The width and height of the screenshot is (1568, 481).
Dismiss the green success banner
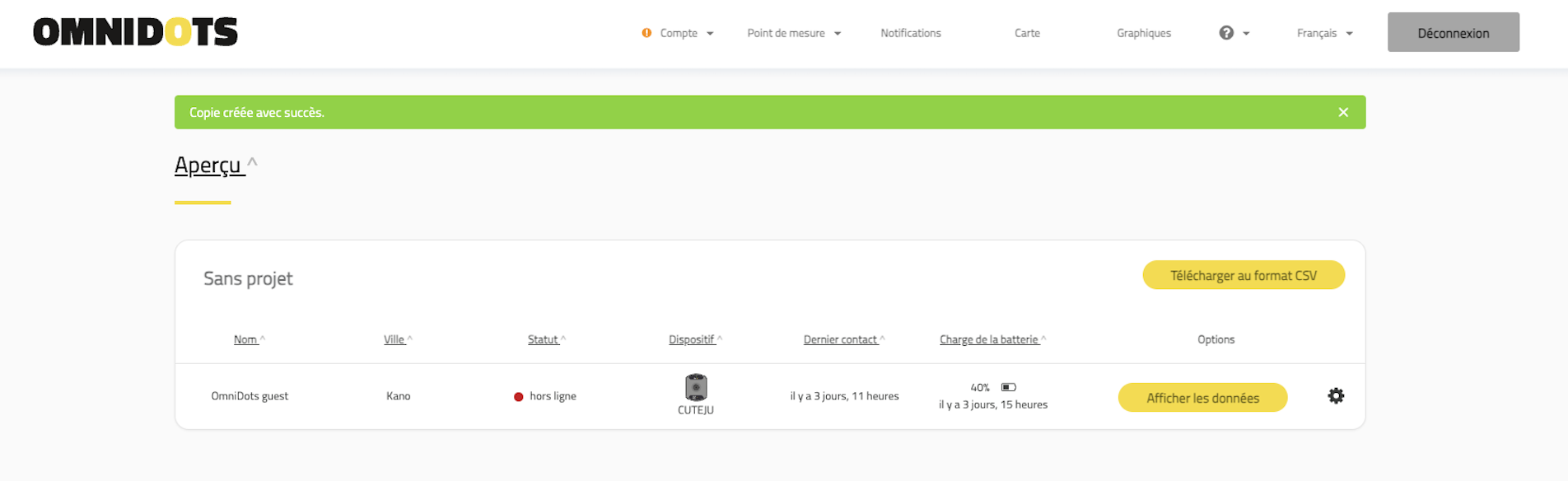[1343, 112]
